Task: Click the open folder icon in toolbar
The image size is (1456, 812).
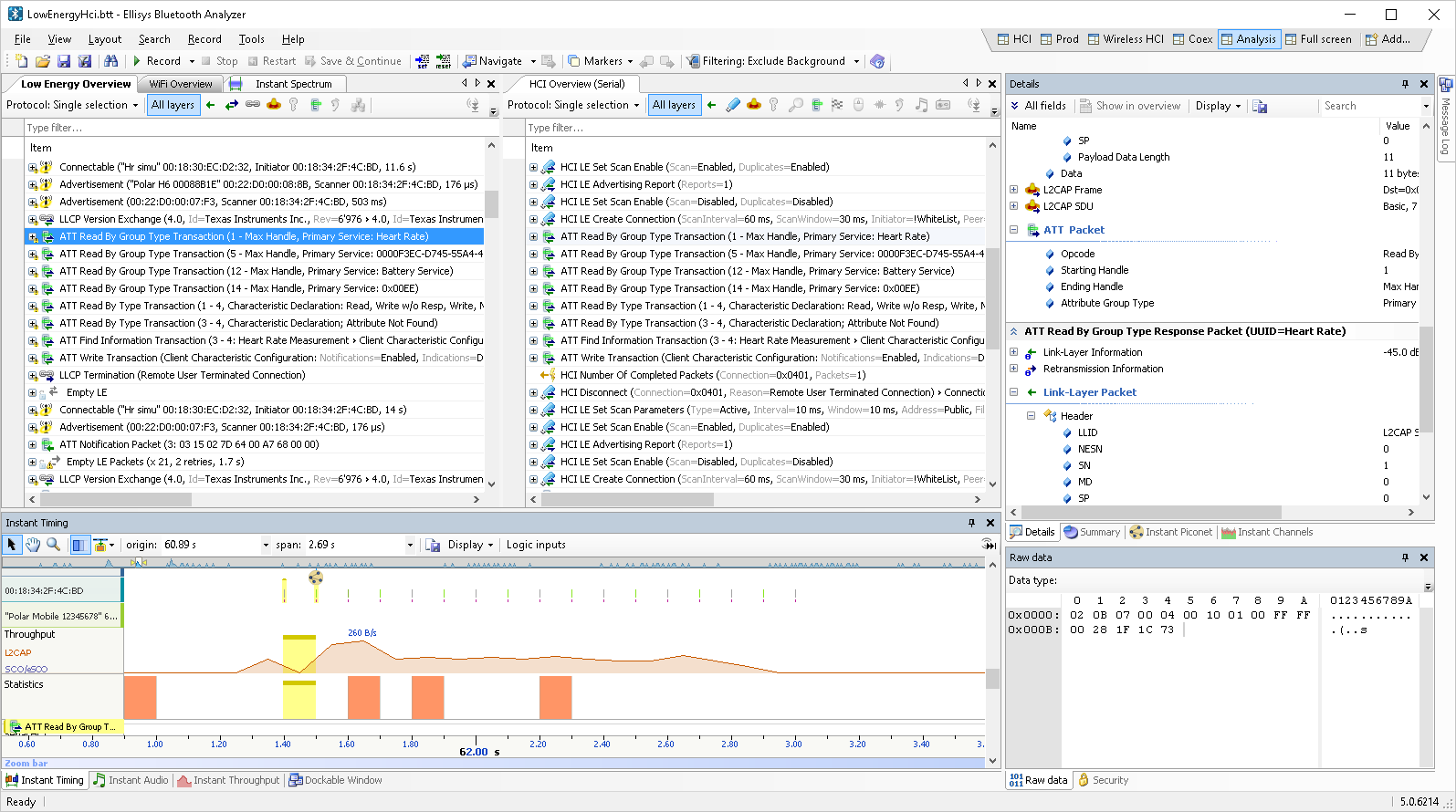Action: (x=42, y=61)
